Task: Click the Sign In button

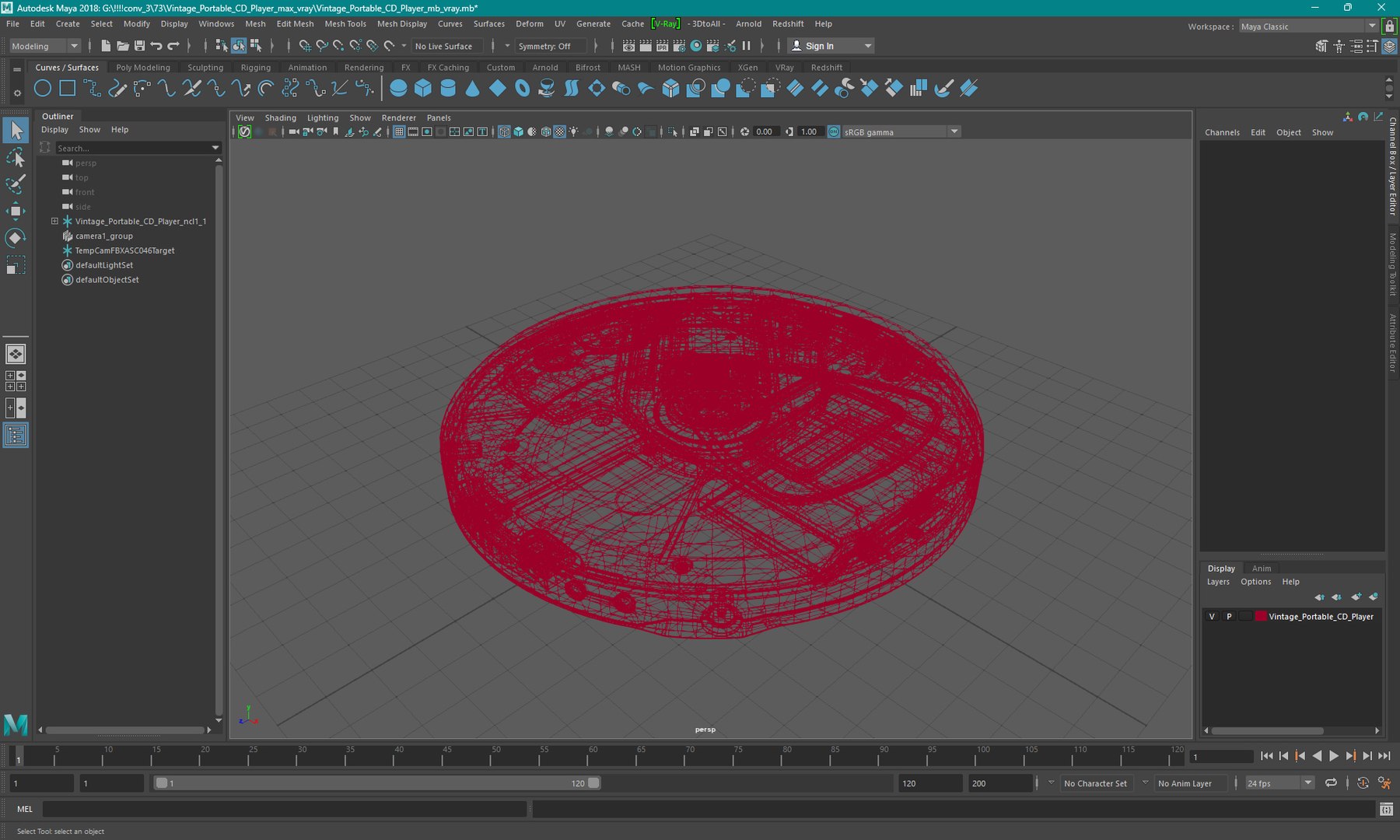Action: pyautogui.click(x=830, y=46)
